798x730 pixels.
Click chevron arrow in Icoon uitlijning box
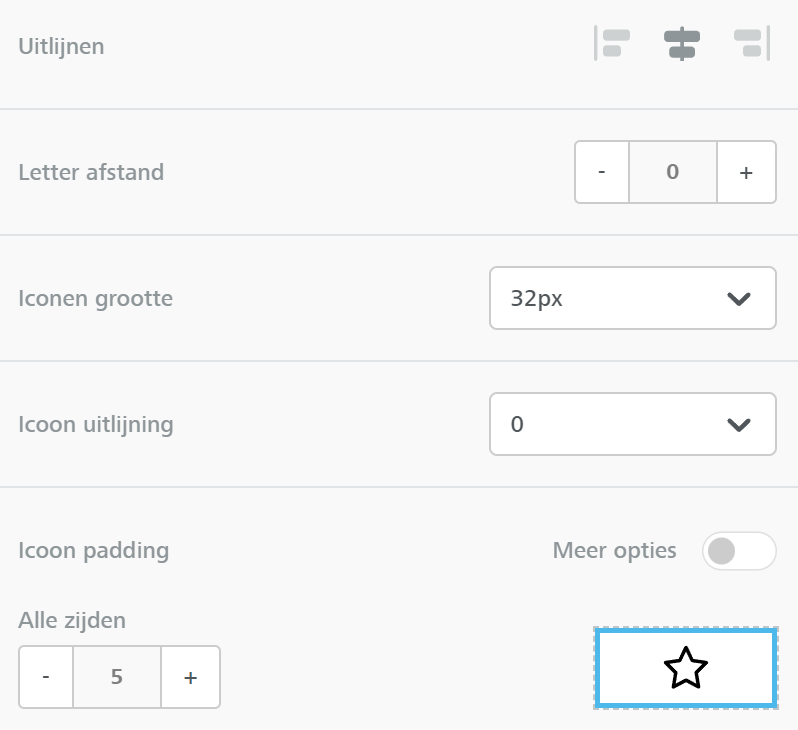coord(739,424)
